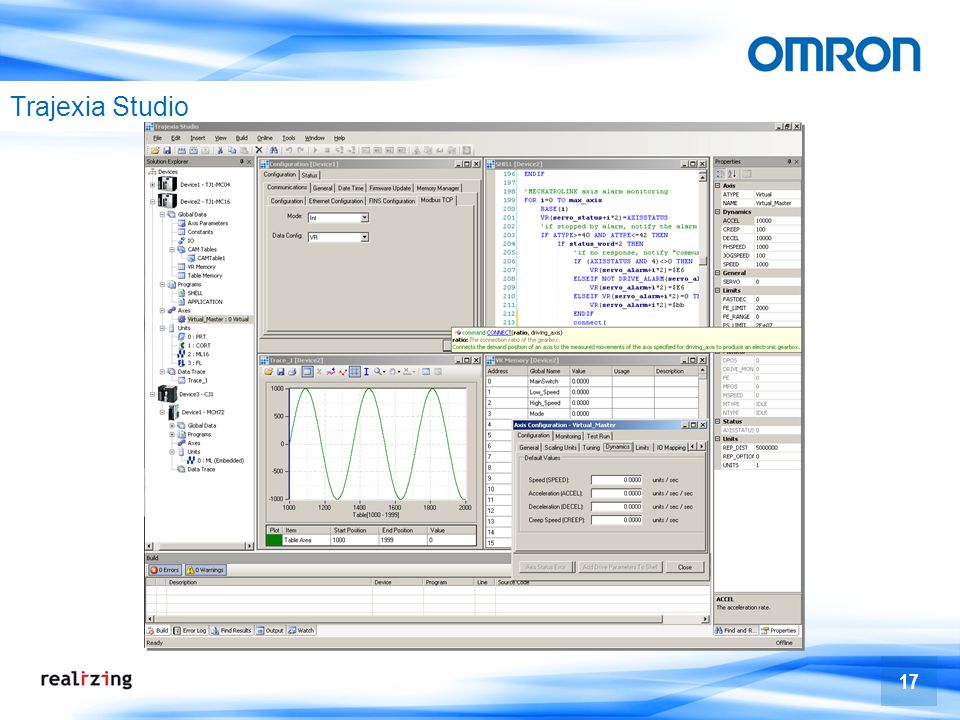Click the pin icon of Solution Explorer
This screenshot has width=960, height=720.
pyautogui.click(x=241, y=162)
